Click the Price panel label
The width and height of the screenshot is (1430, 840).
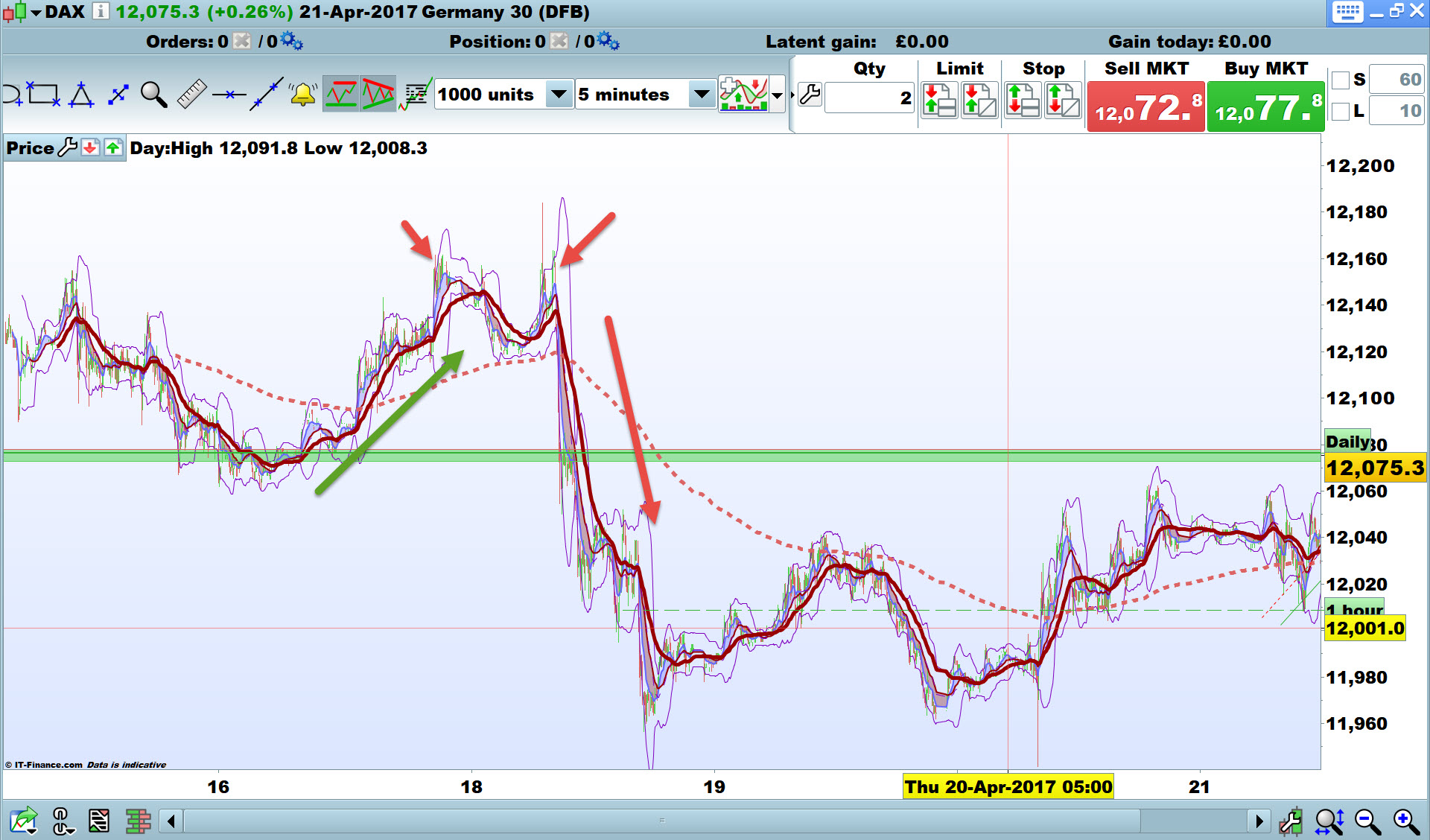click(x=30, y=148)
